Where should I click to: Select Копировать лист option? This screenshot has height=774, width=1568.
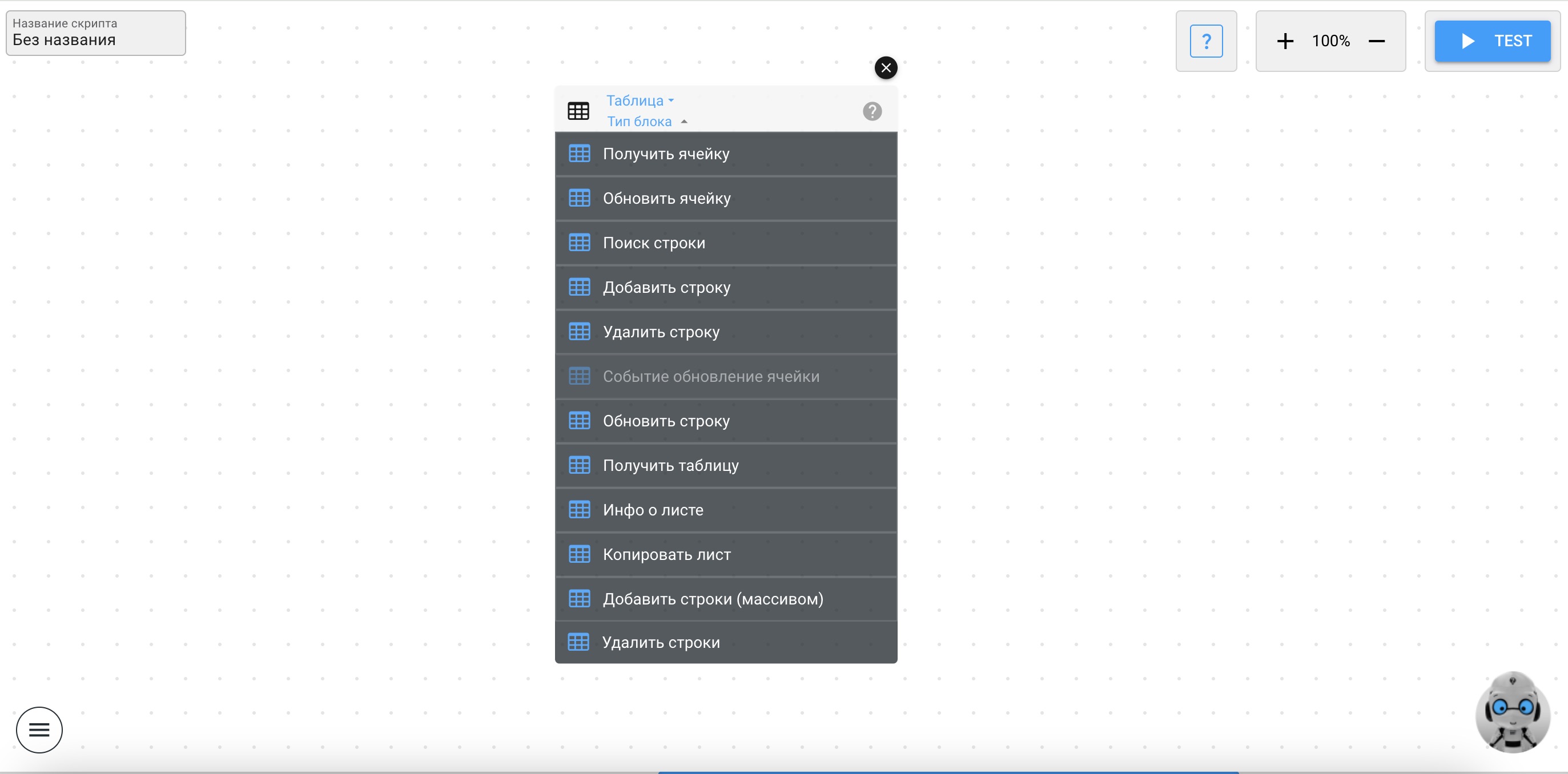(726, 554)
